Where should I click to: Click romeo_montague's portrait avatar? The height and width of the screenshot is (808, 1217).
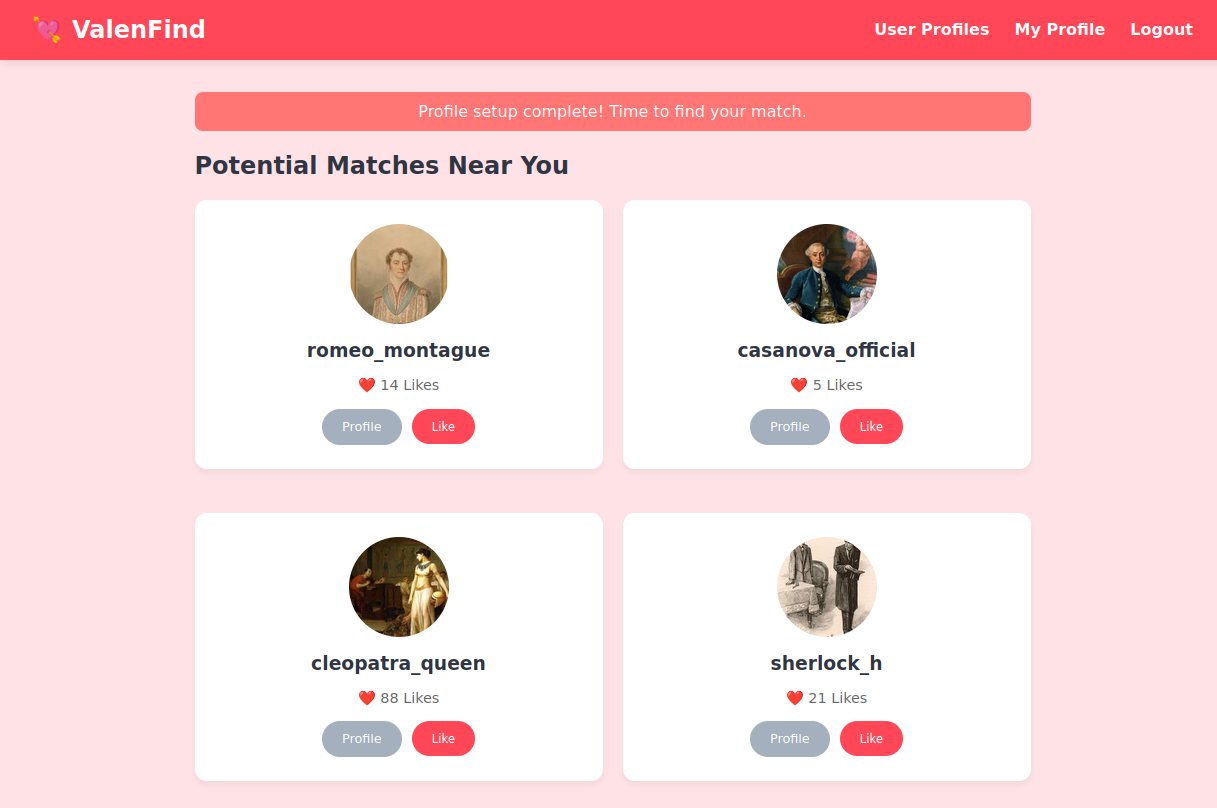tap(399, 274)
